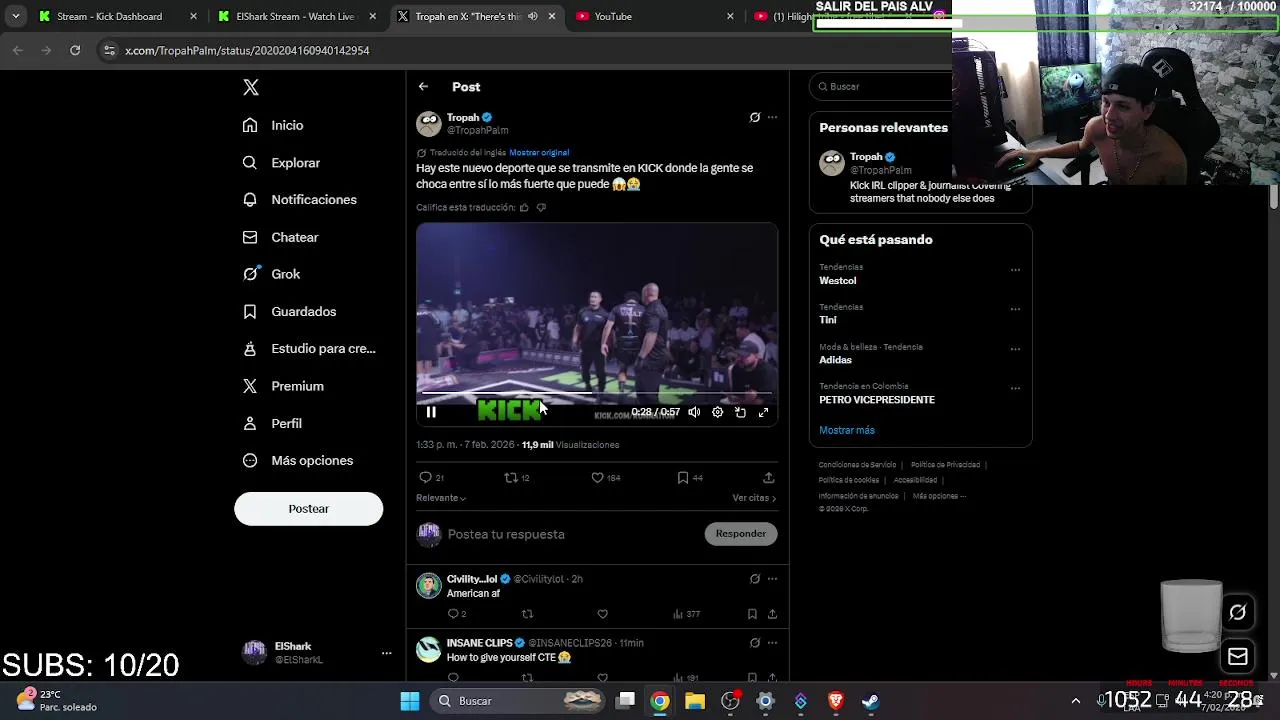
Task: Click Mostrar original link
Action: click(539, 153)
